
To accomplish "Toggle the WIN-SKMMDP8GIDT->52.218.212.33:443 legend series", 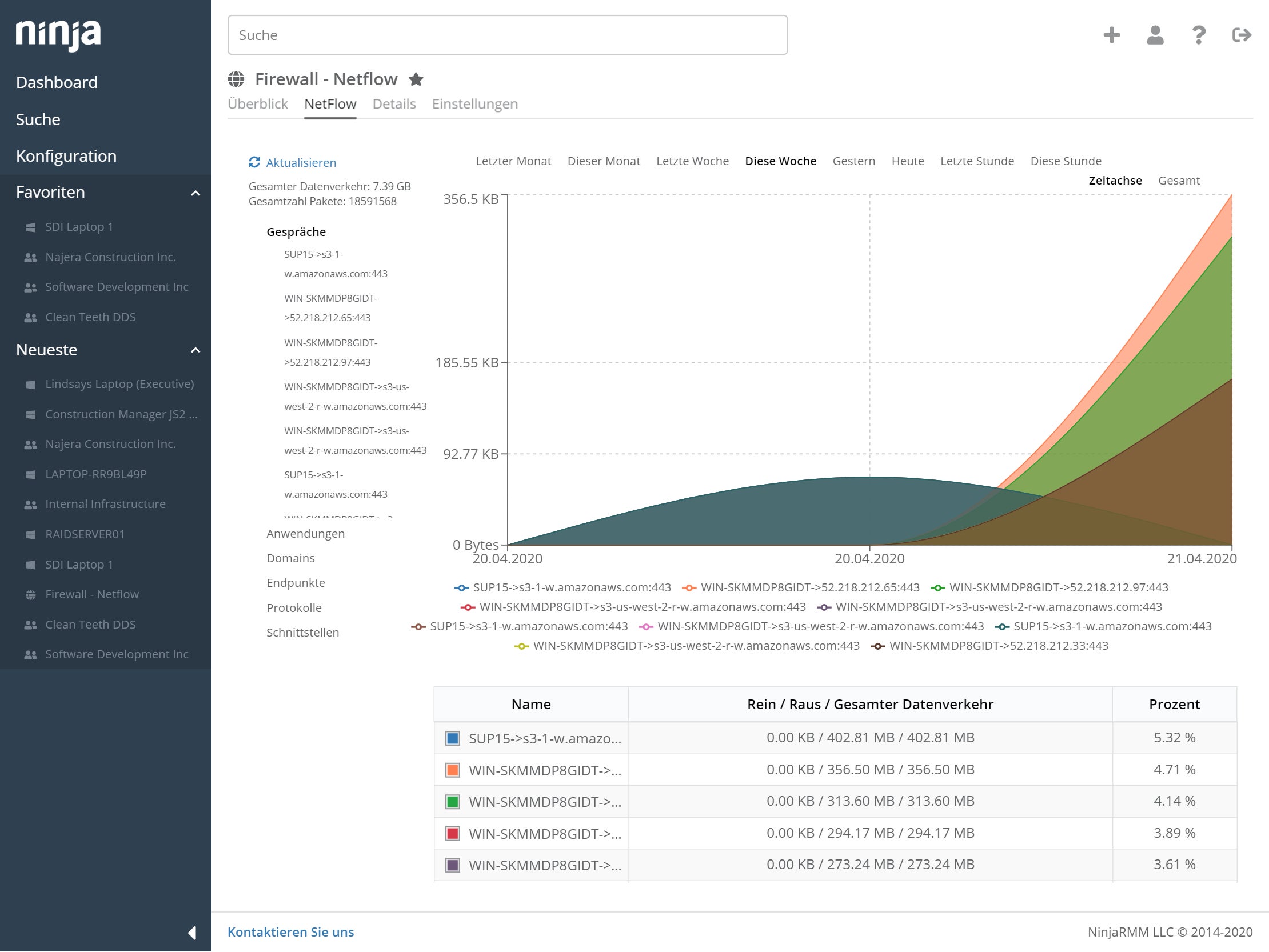I will click(x=997, y=646).
